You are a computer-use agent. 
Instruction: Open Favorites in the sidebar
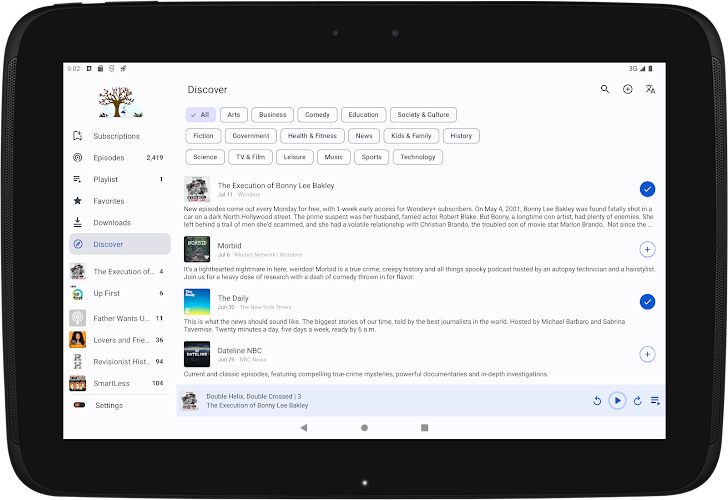(x=120, y=201)
